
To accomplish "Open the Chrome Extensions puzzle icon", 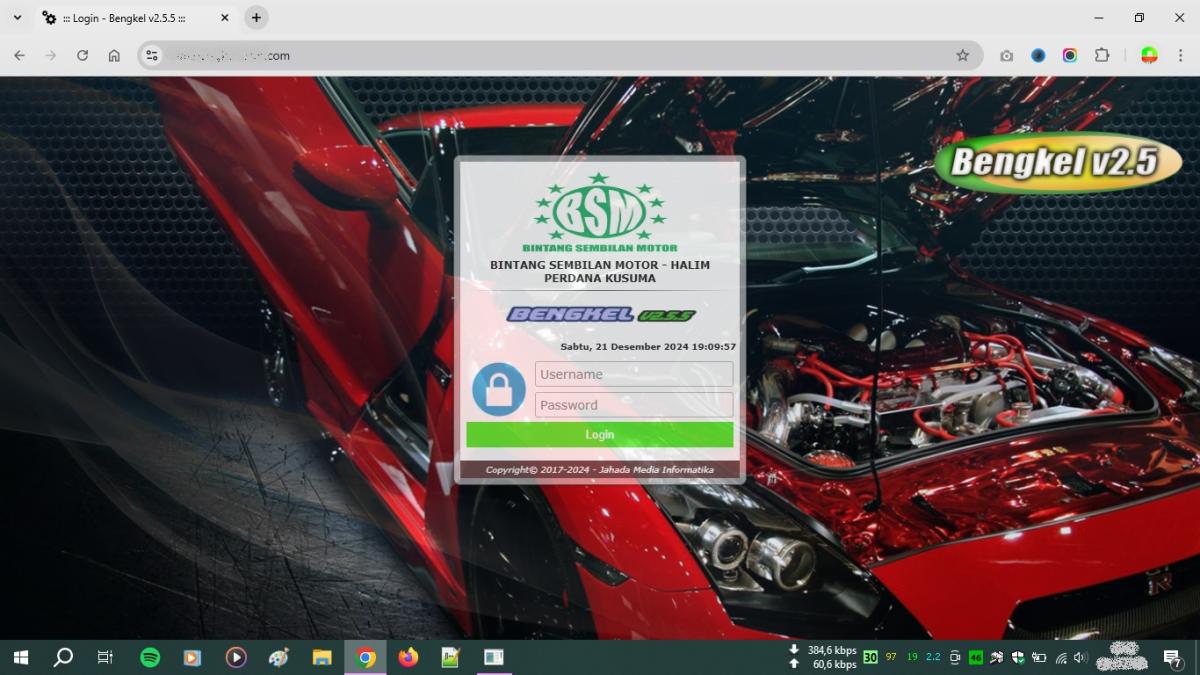I will coord(1102,56).
